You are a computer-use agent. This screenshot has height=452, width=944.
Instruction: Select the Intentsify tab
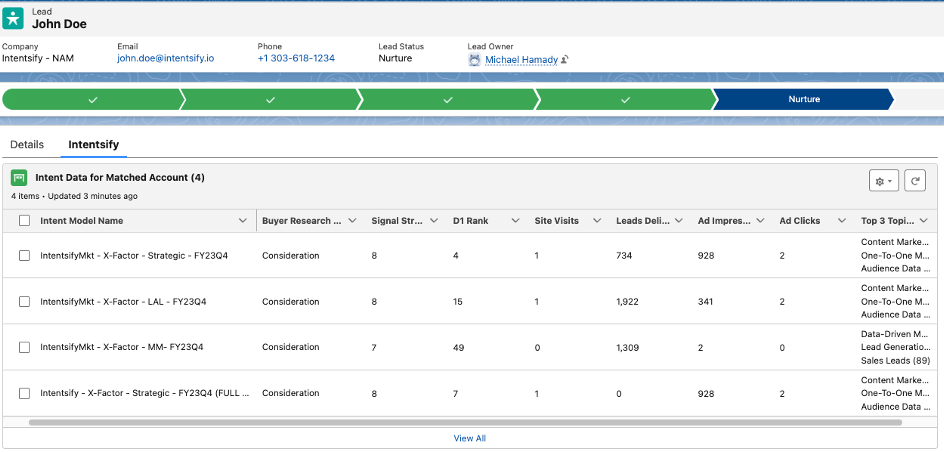coord(93,145)
